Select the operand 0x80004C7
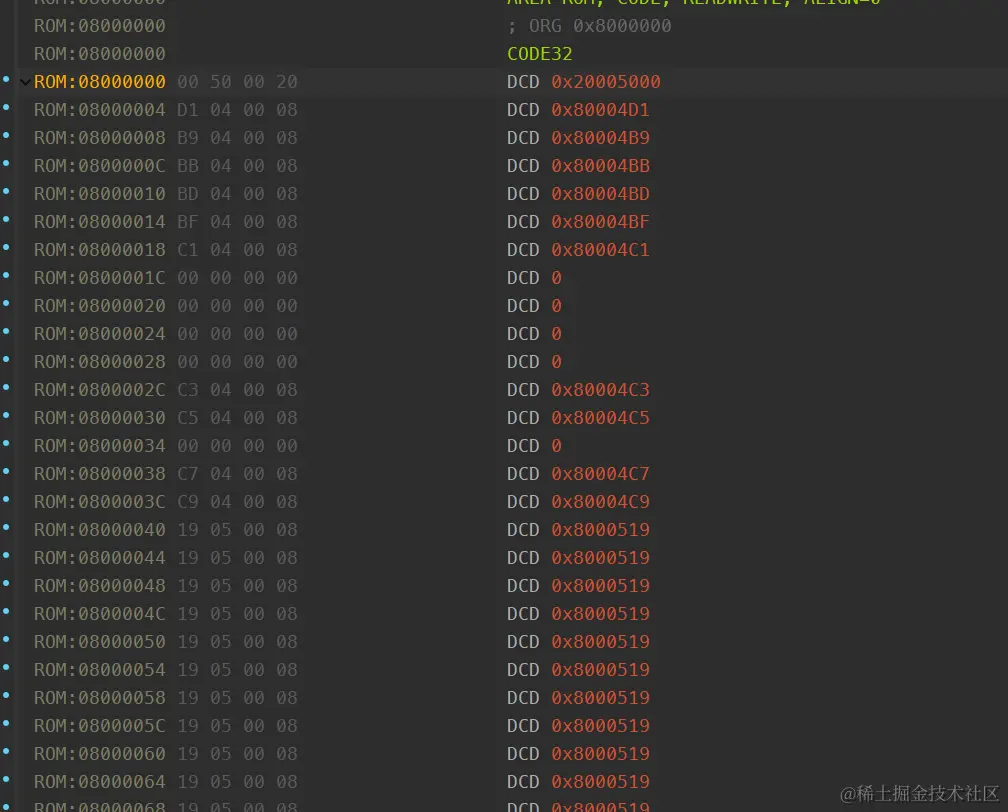The height and width of the screenshot is (812, 1008). click(600, 474)
